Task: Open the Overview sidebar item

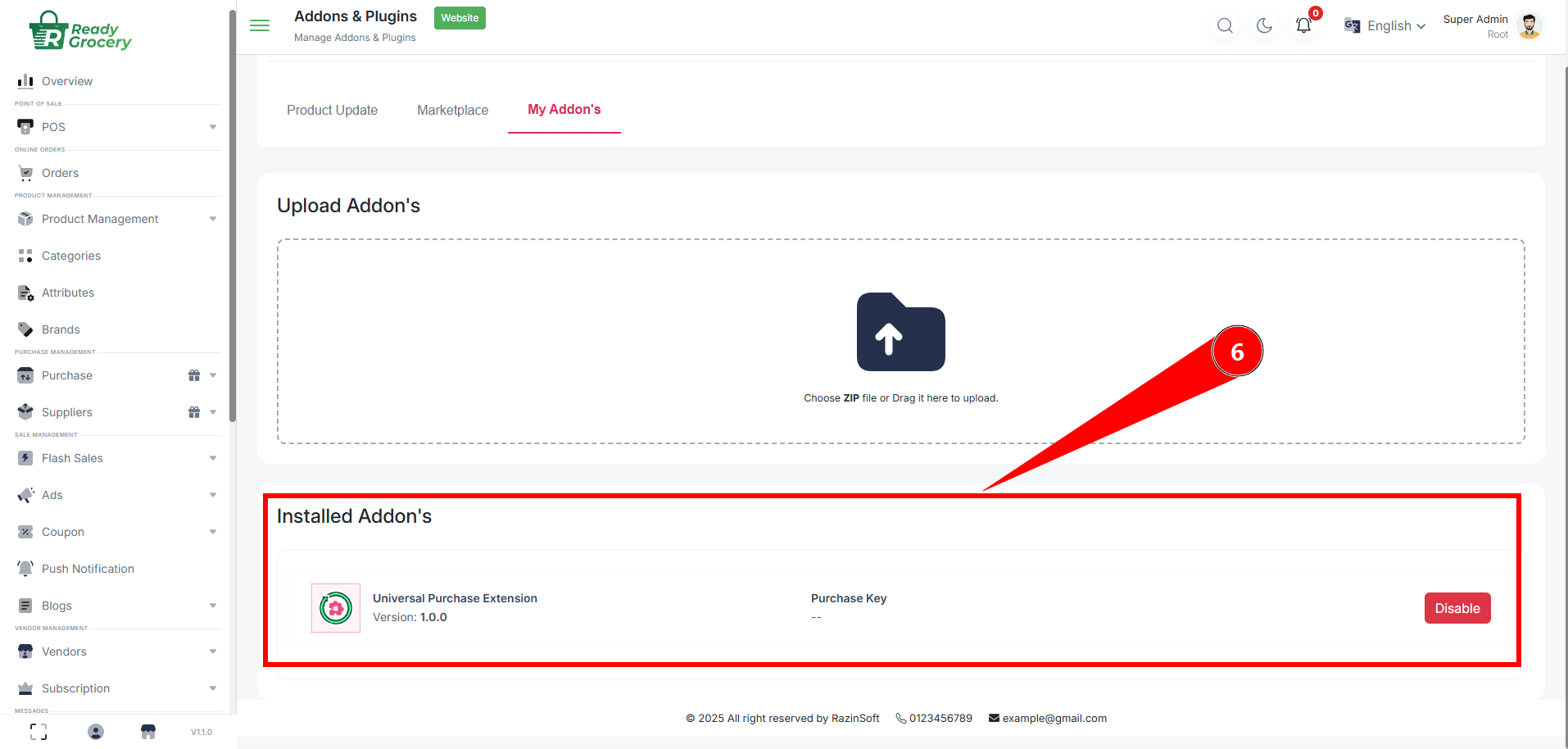Action: pyautogui.click(x=67, y=81)
